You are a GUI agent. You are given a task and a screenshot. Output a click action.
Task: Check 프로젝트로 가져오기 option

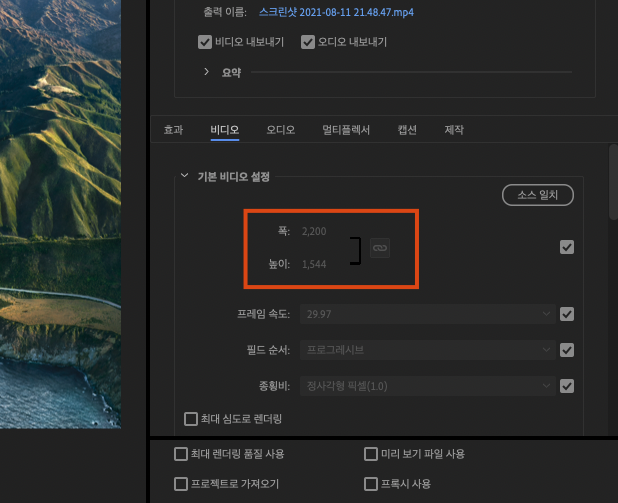(x=181, y=484)
